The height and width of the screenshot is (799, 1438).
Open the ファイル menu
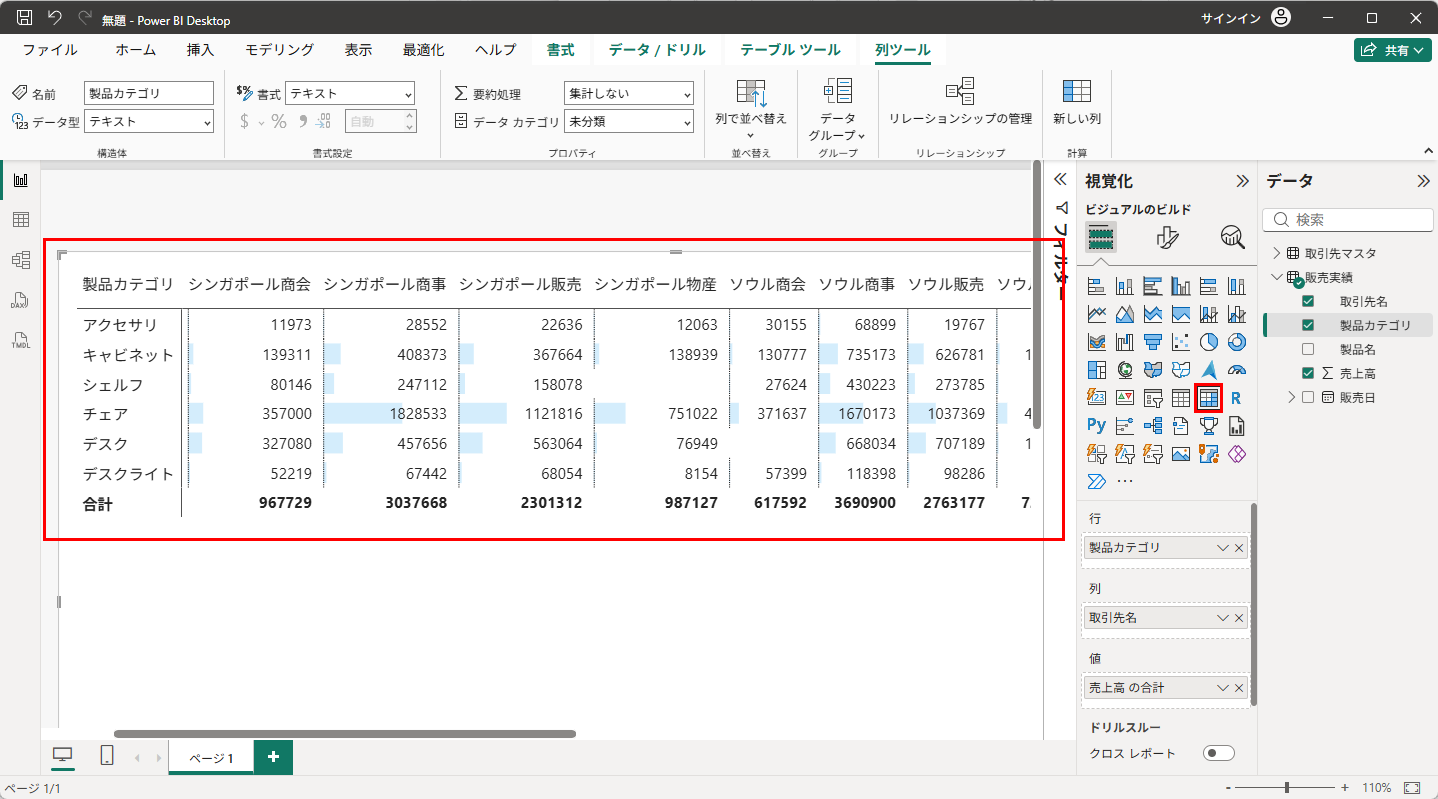tap(50, 50)
